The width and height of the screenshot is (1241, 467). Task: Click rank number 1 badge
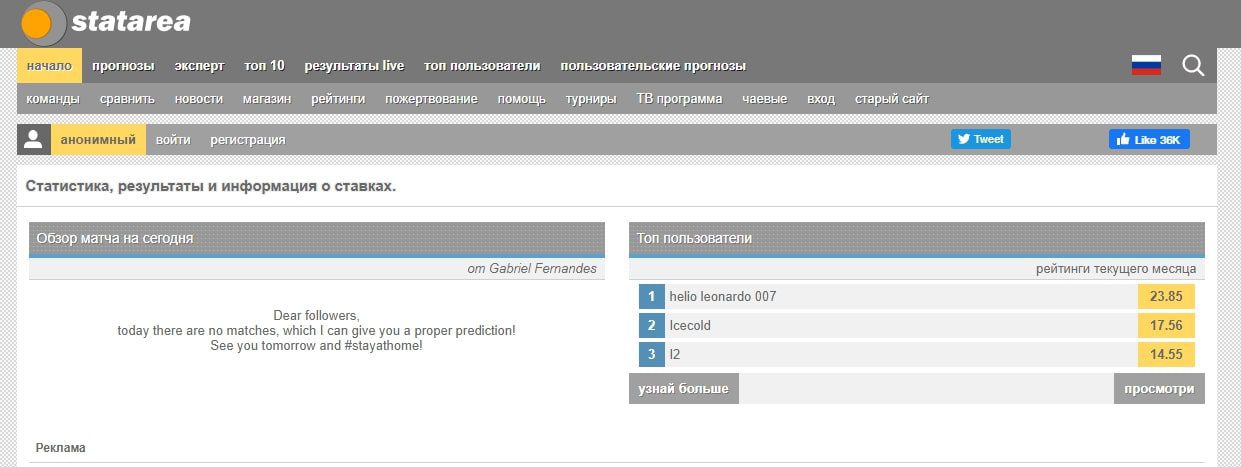(x=651, y=297)
